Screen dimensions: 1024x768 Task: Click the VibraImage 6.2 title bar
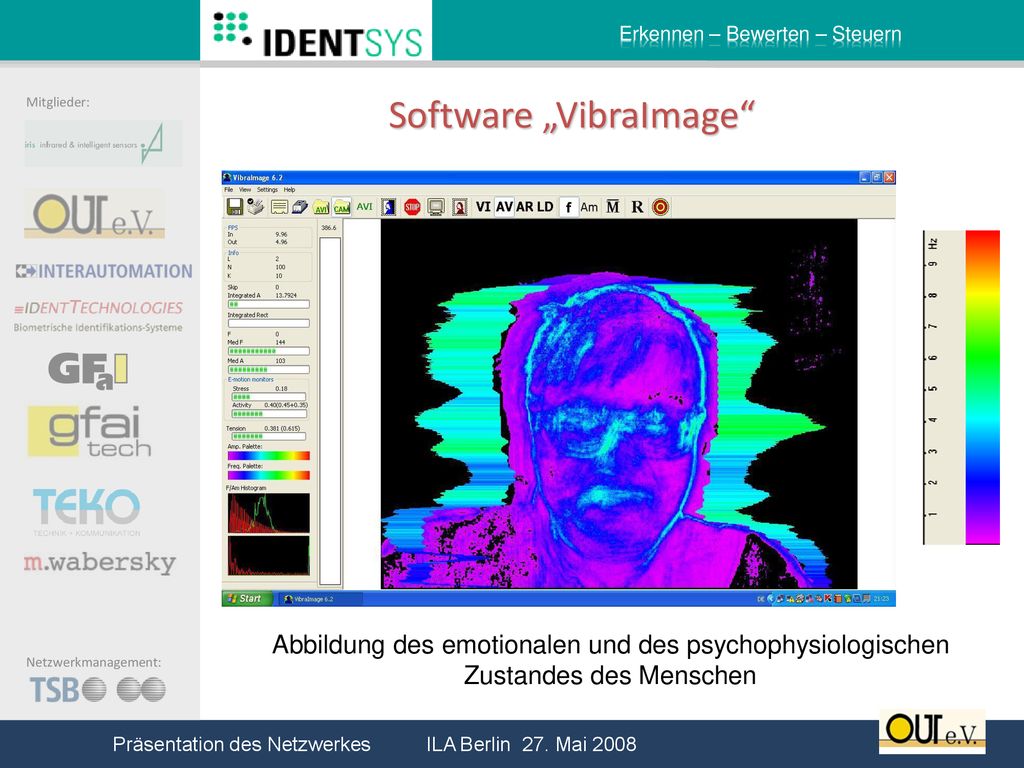point(558,177)
